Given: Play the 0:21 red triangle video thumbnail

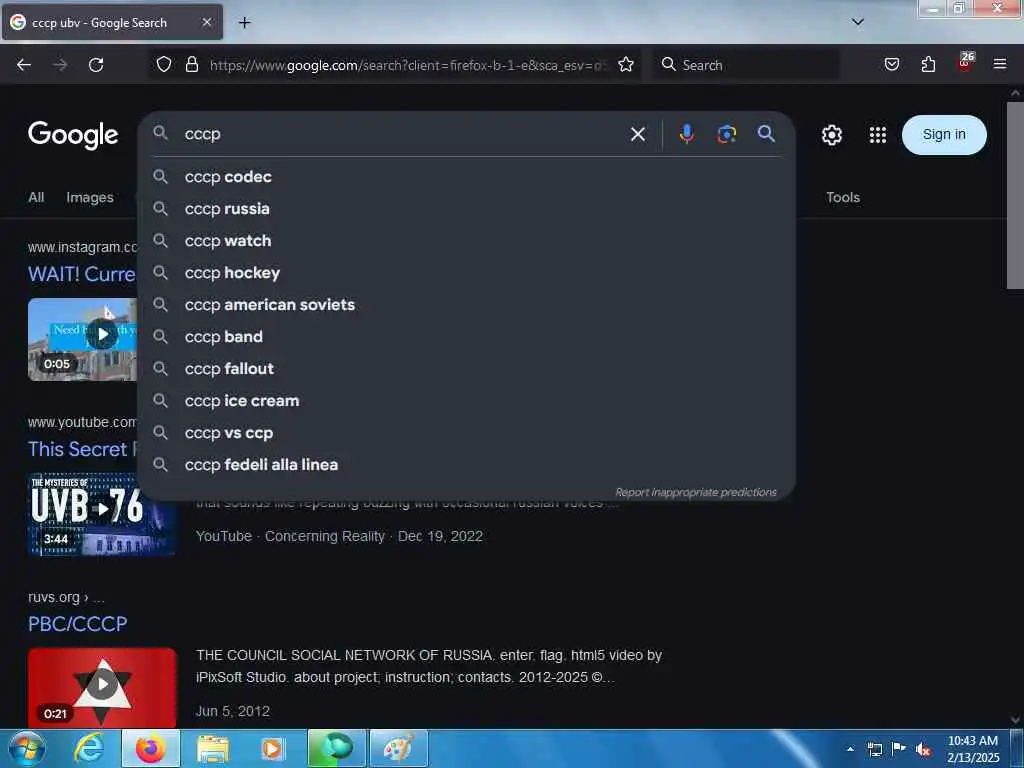Looking at the screenshot, I should tap(102, 686).
